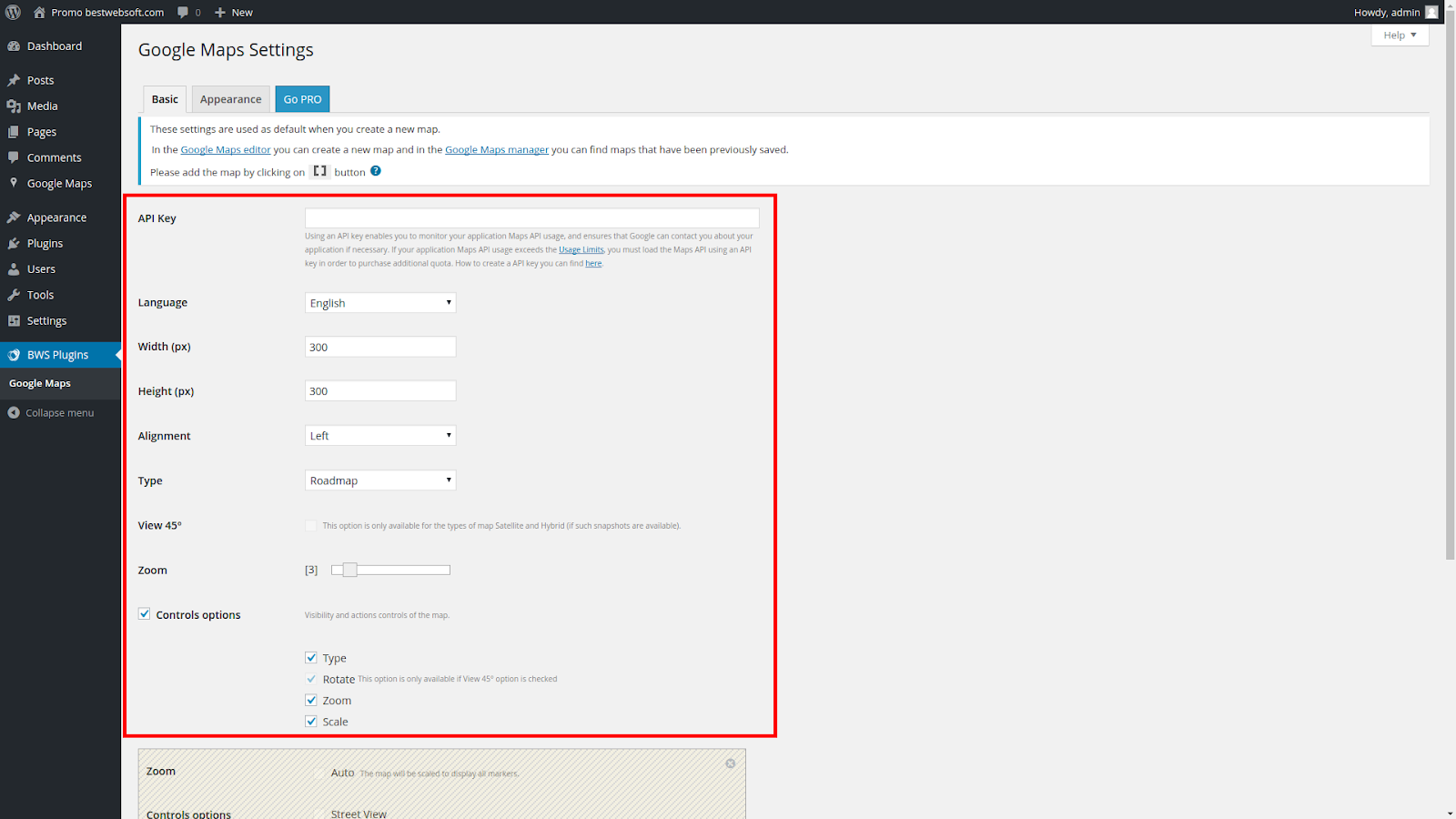Click the BWS Plugins icon
Image resolution: width=1456 pixels, height=819 pixels.
(14, 355)
